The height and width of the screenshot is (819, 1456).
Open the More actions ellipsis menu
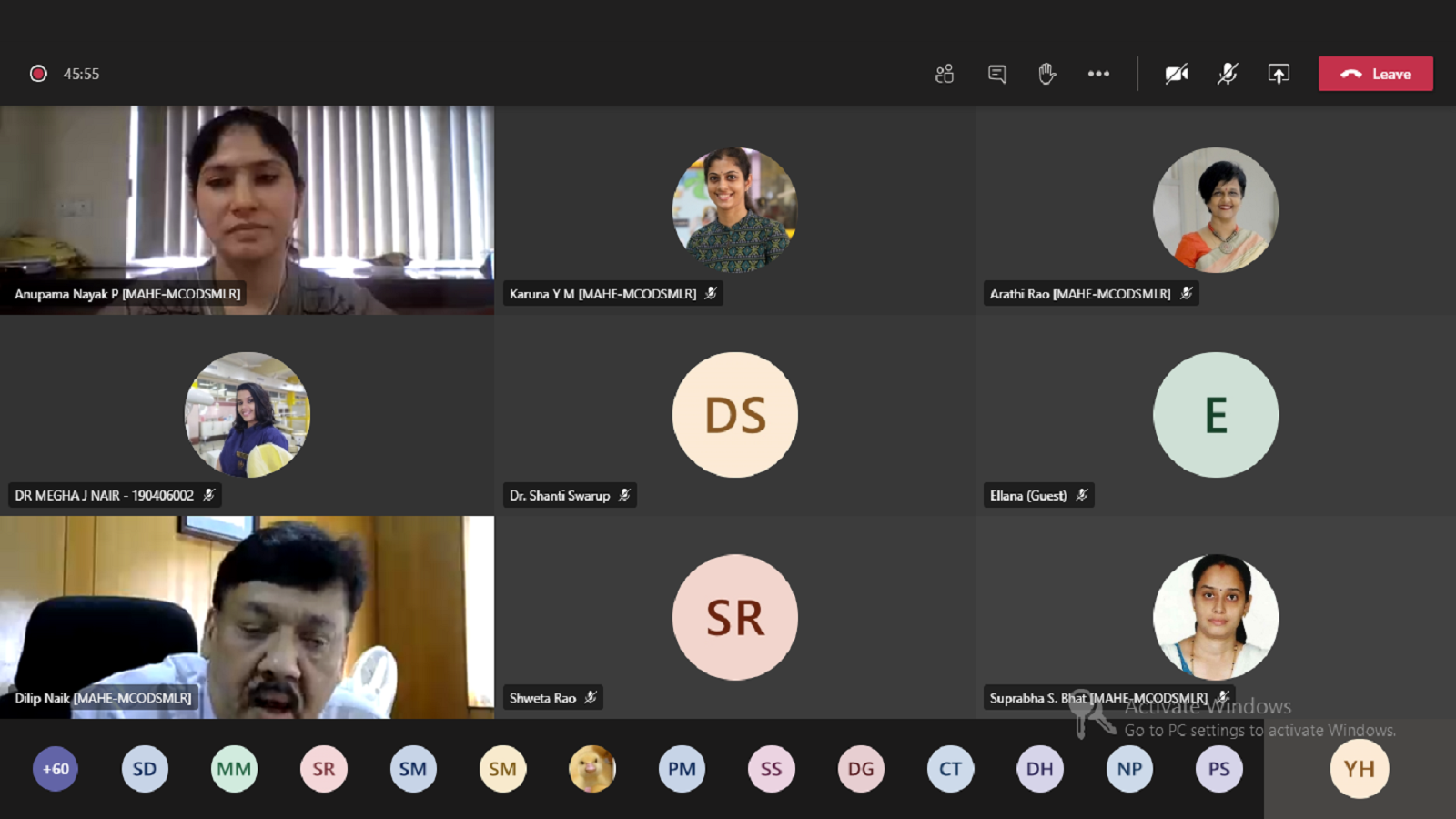(x=1098, y=74)
